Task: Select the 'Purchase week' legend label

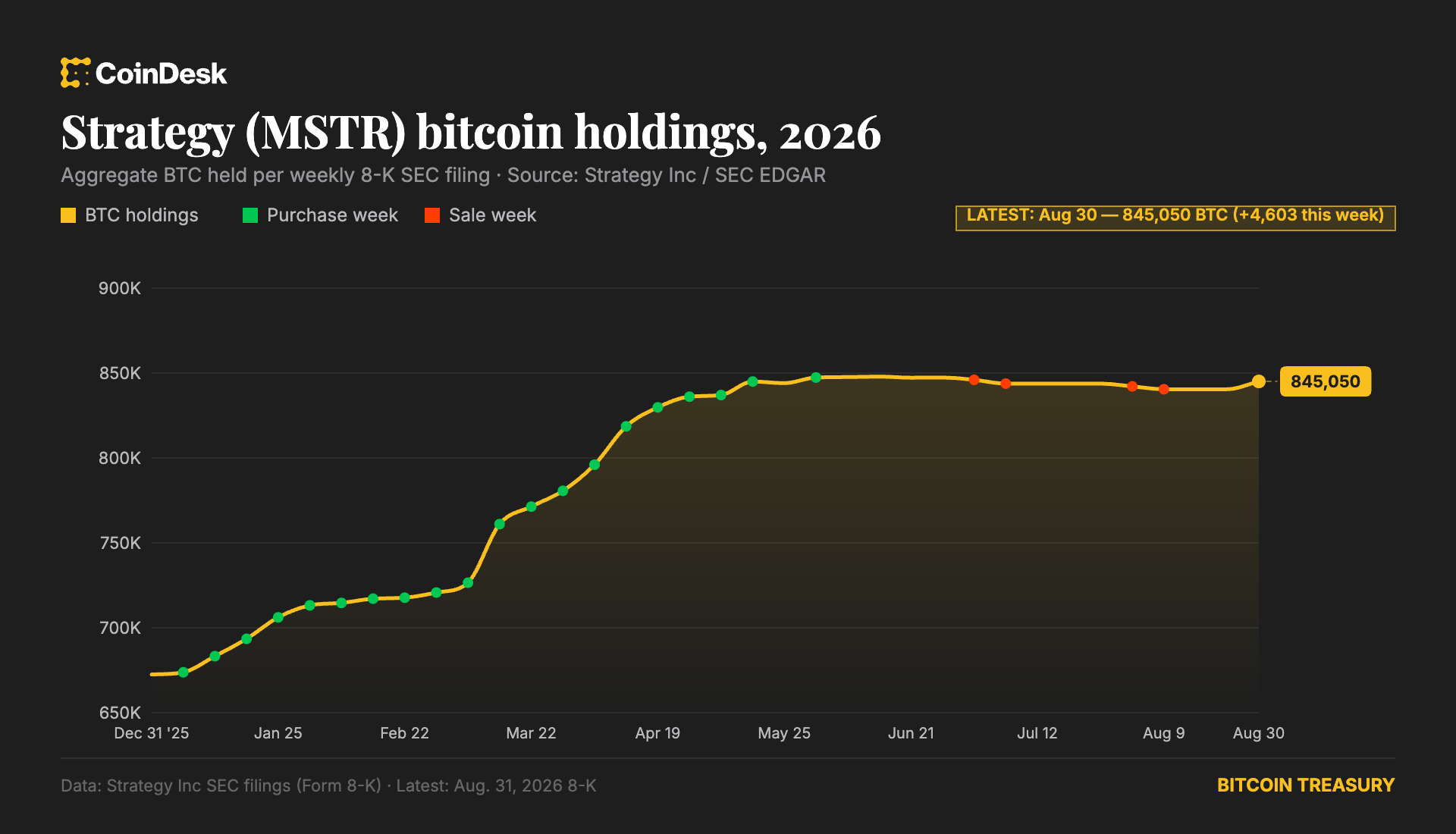Action: (332, 215)
